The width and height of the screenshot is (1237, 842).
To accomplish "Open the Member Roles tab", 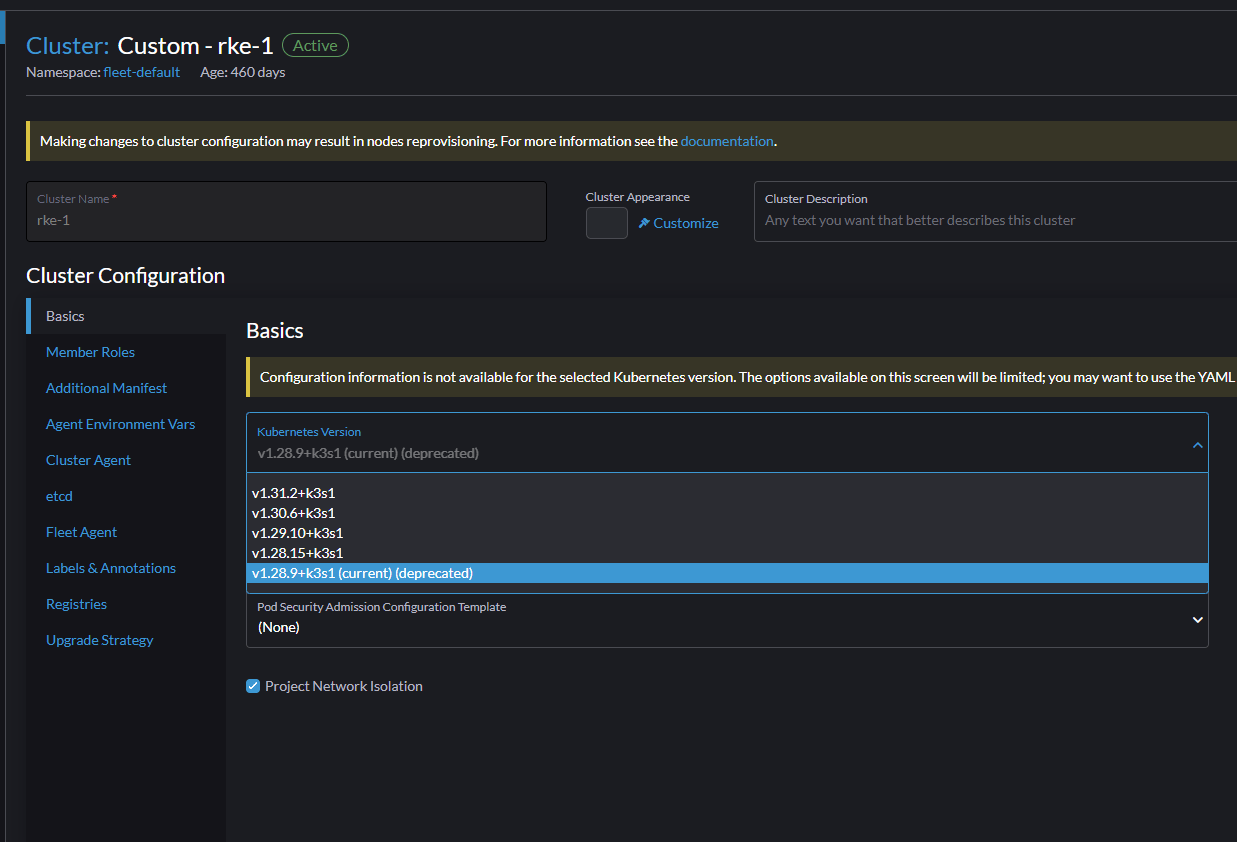I will [x=90, y=352].
